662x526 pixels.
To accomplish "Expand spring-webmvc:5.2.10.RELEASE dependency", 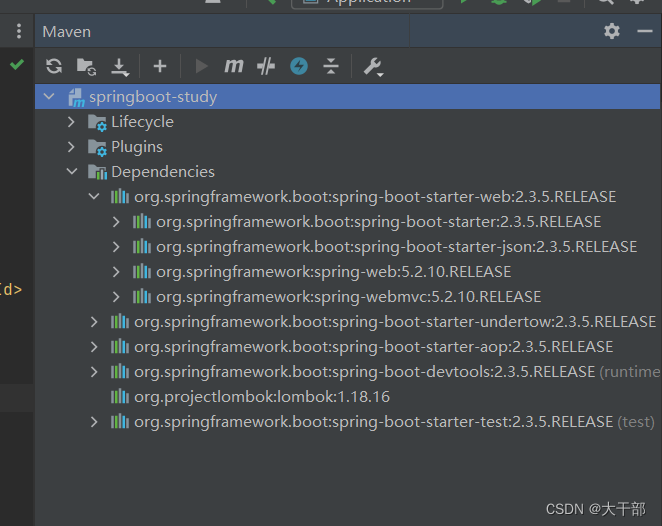I will (x=116, y=297).
